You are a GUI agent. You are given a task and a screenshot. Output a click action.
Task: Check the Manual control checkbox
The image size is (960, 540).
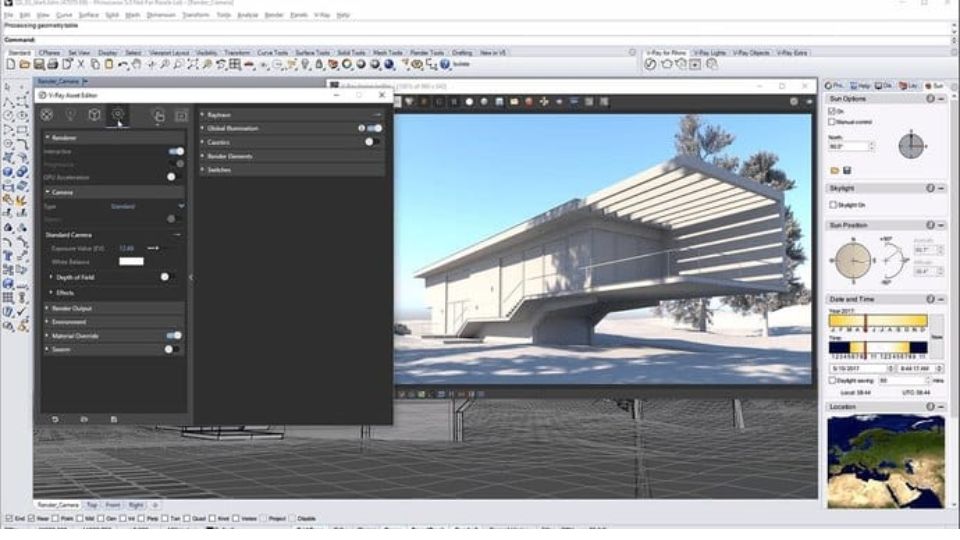(832, 122)
